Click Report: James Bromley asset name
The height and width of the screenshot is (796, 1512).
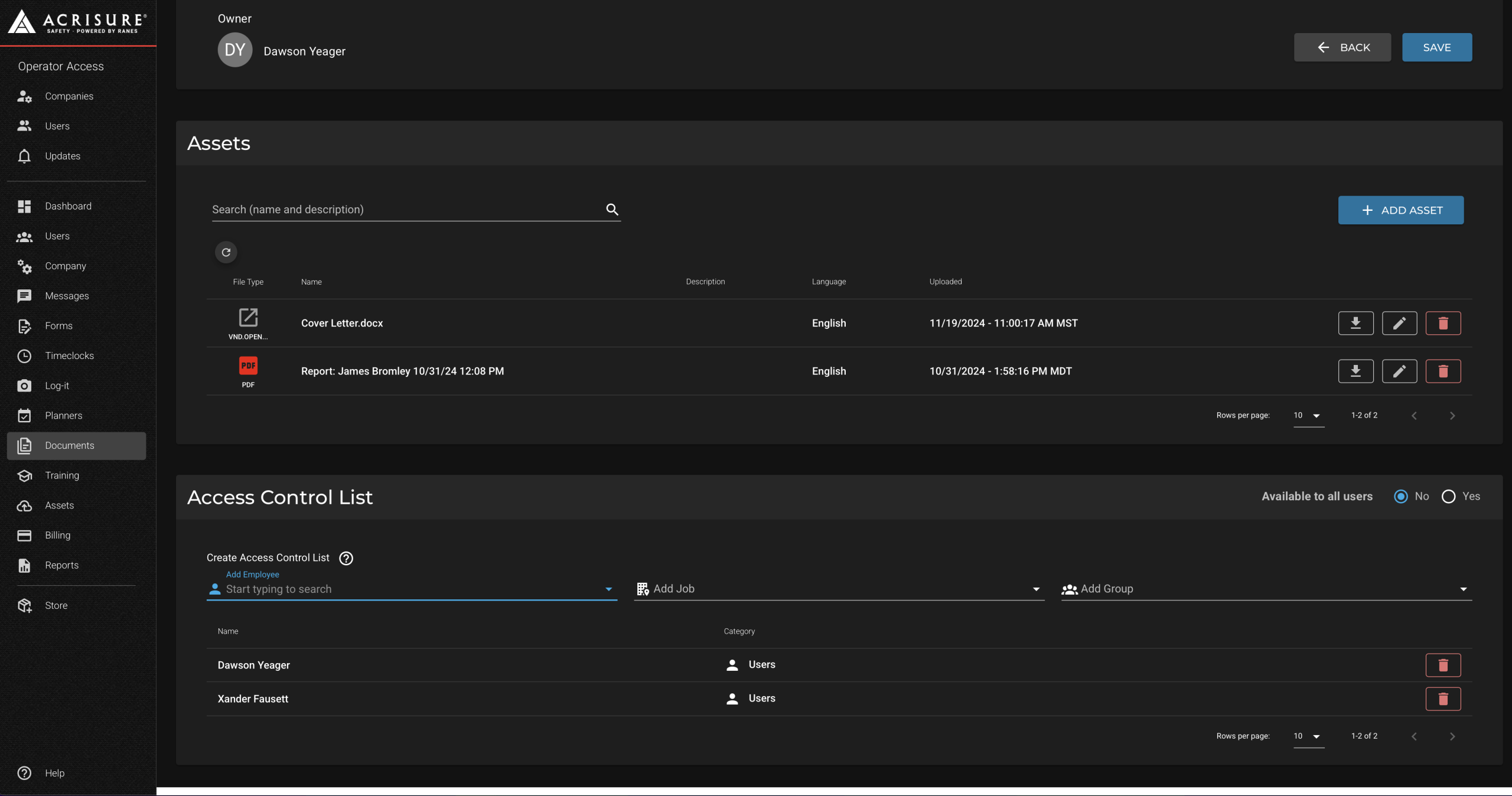[402, 371]
